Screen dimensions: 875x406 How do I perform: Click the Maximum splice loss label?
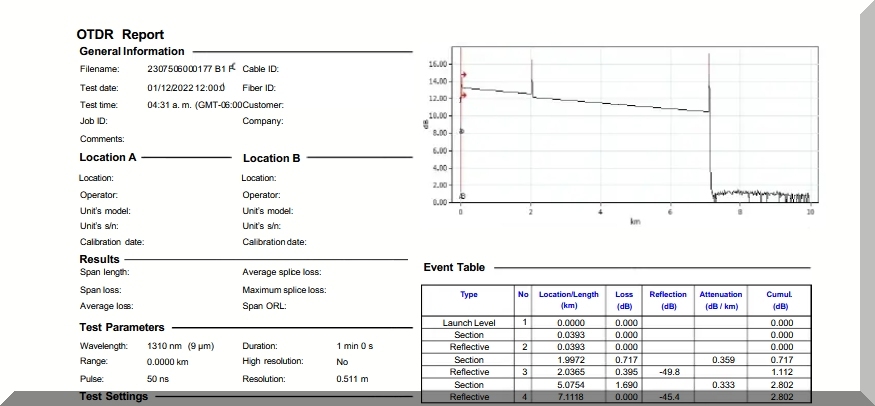click(285, 290)
